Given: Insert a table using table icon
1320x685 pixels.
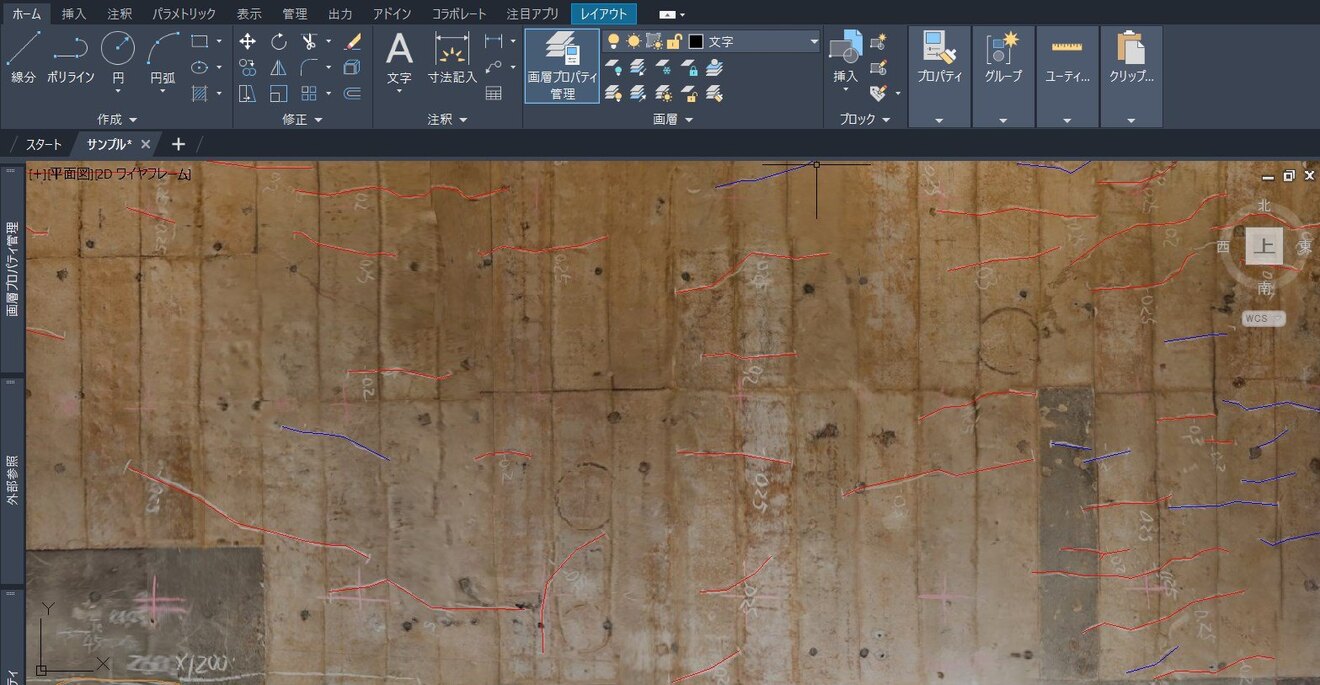Looking at the screenshot, I should coord(493,93).
